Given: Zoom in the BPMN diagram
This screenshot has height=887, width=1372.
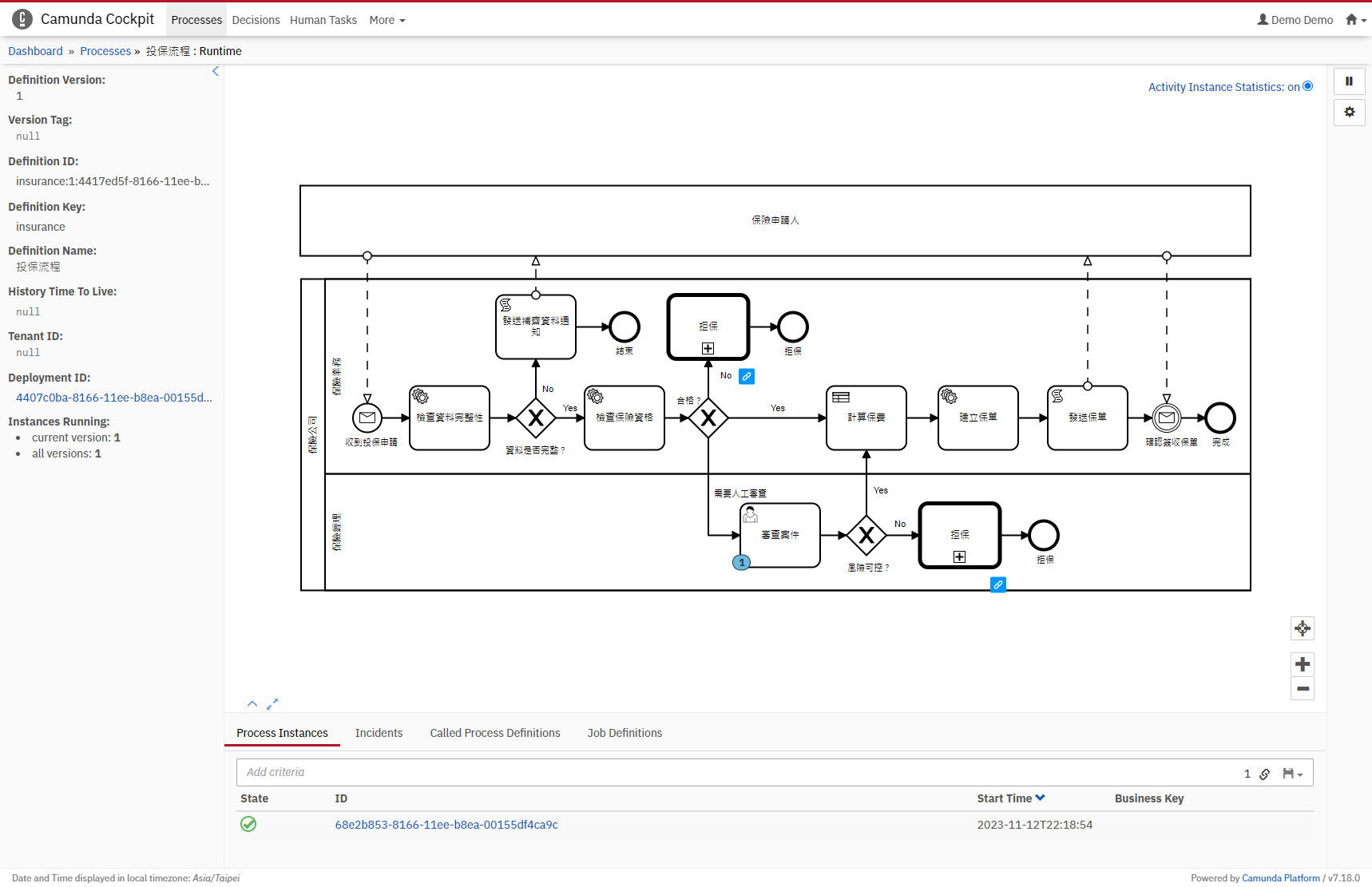Looking at the screenshot, I should (x=1303, y=664).
